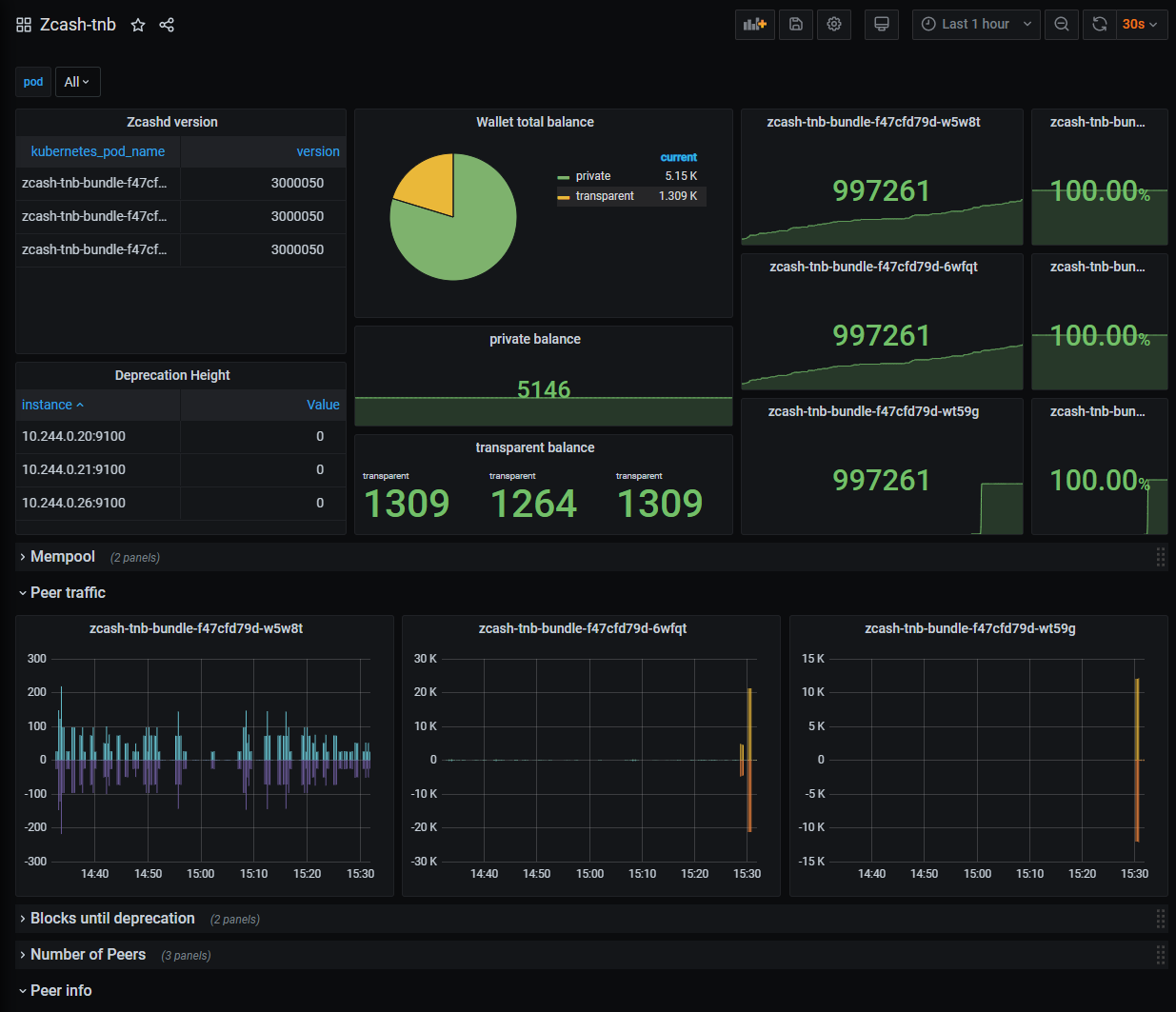Image resolution: width=1176 pixels, height=1012 pixels.
Task: Open the pod variable All dropdown
Action: tap(77, 82)
